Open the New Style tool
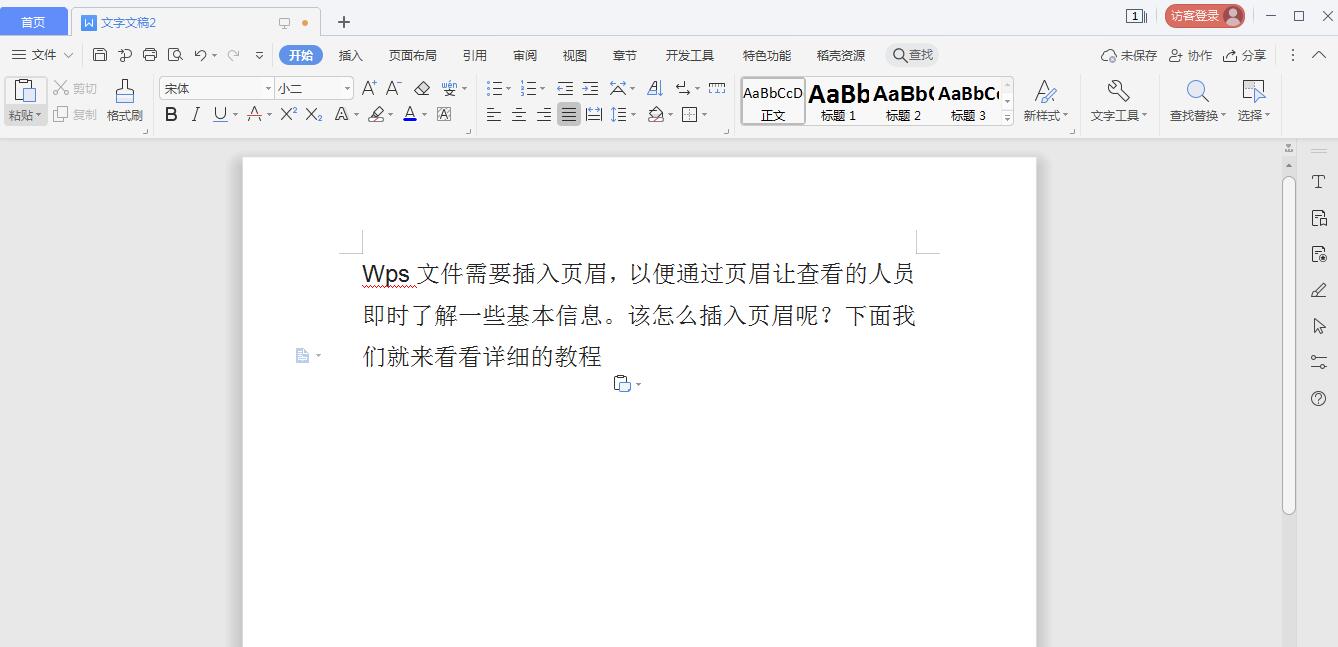1338x647 pixels. [x=1045, y=100]
